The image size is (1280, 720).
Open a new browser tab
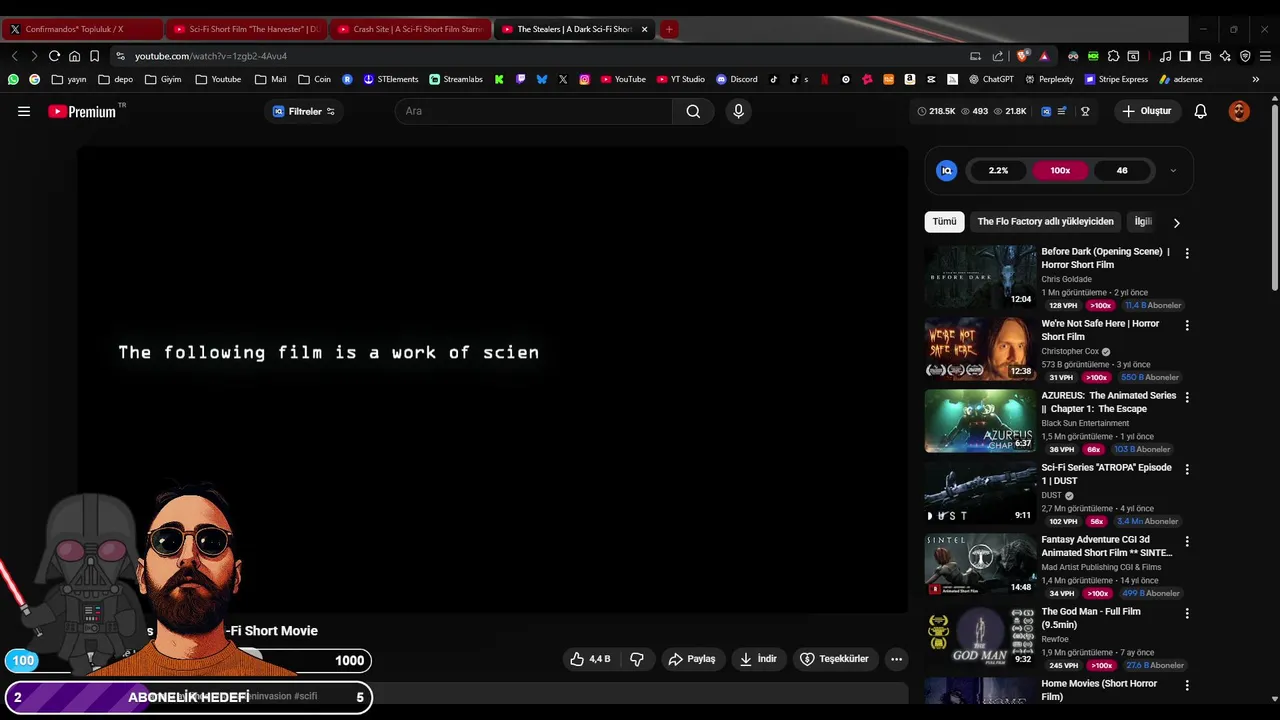669,29
